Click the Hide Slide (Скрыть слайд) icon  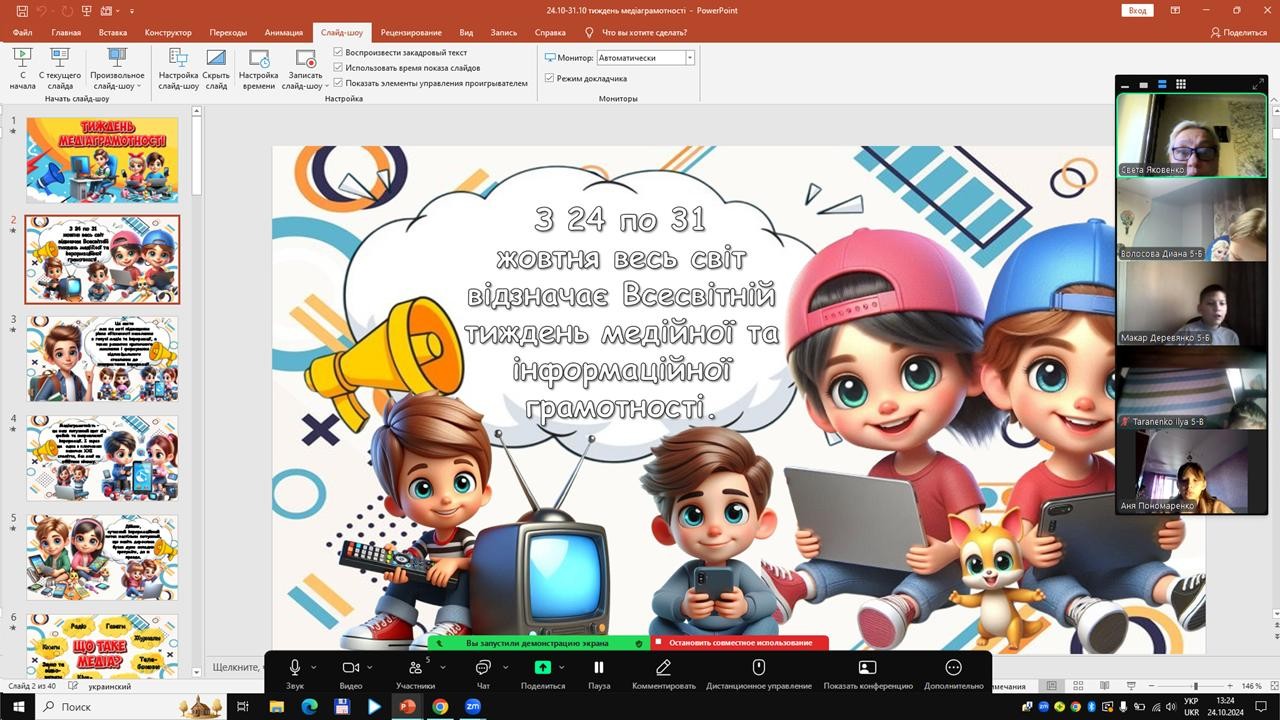[216, 58]
